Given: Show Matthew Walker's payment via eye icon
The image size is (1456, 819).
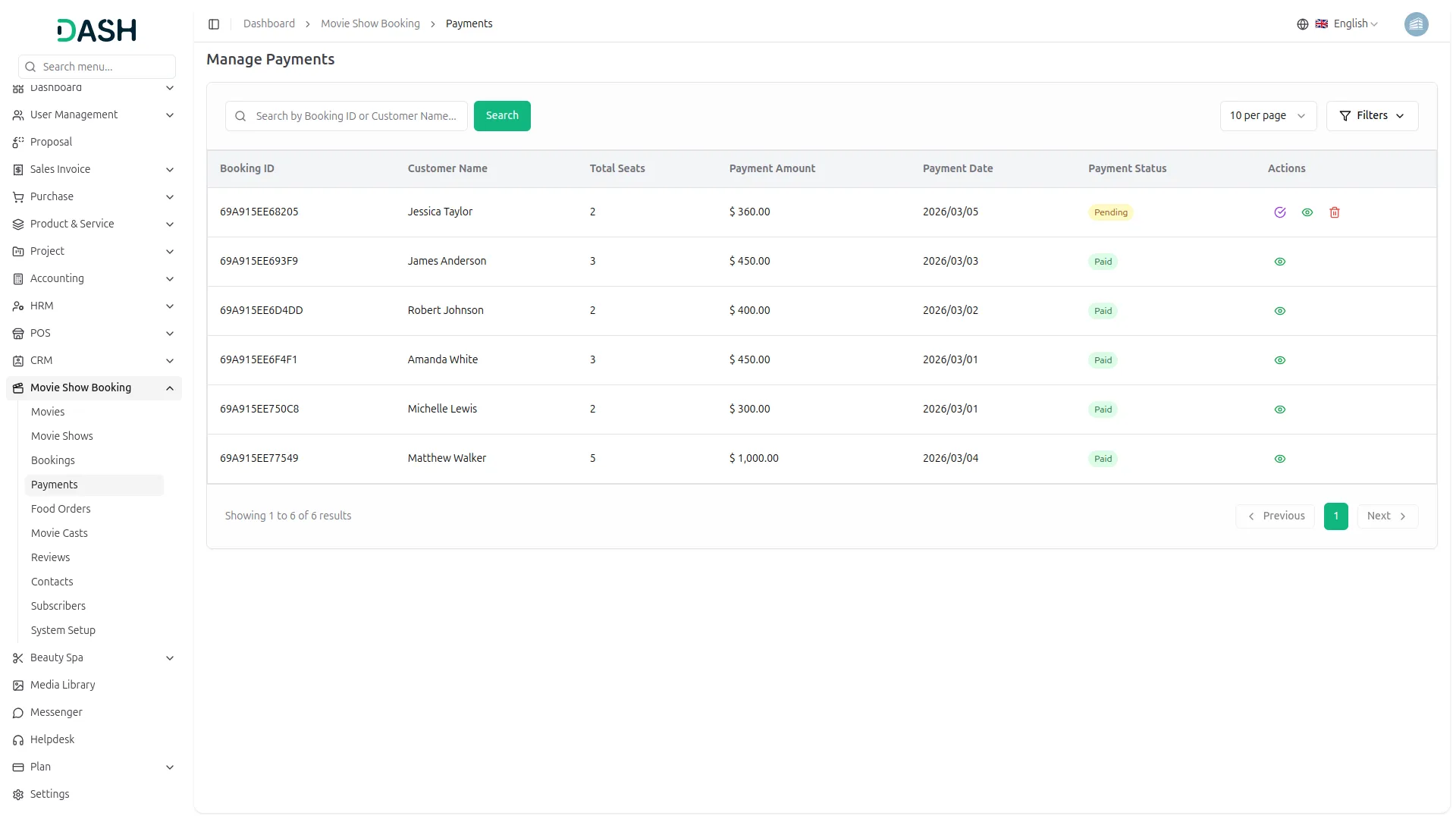Looking at the screenshot, I should click(1280, 459).
